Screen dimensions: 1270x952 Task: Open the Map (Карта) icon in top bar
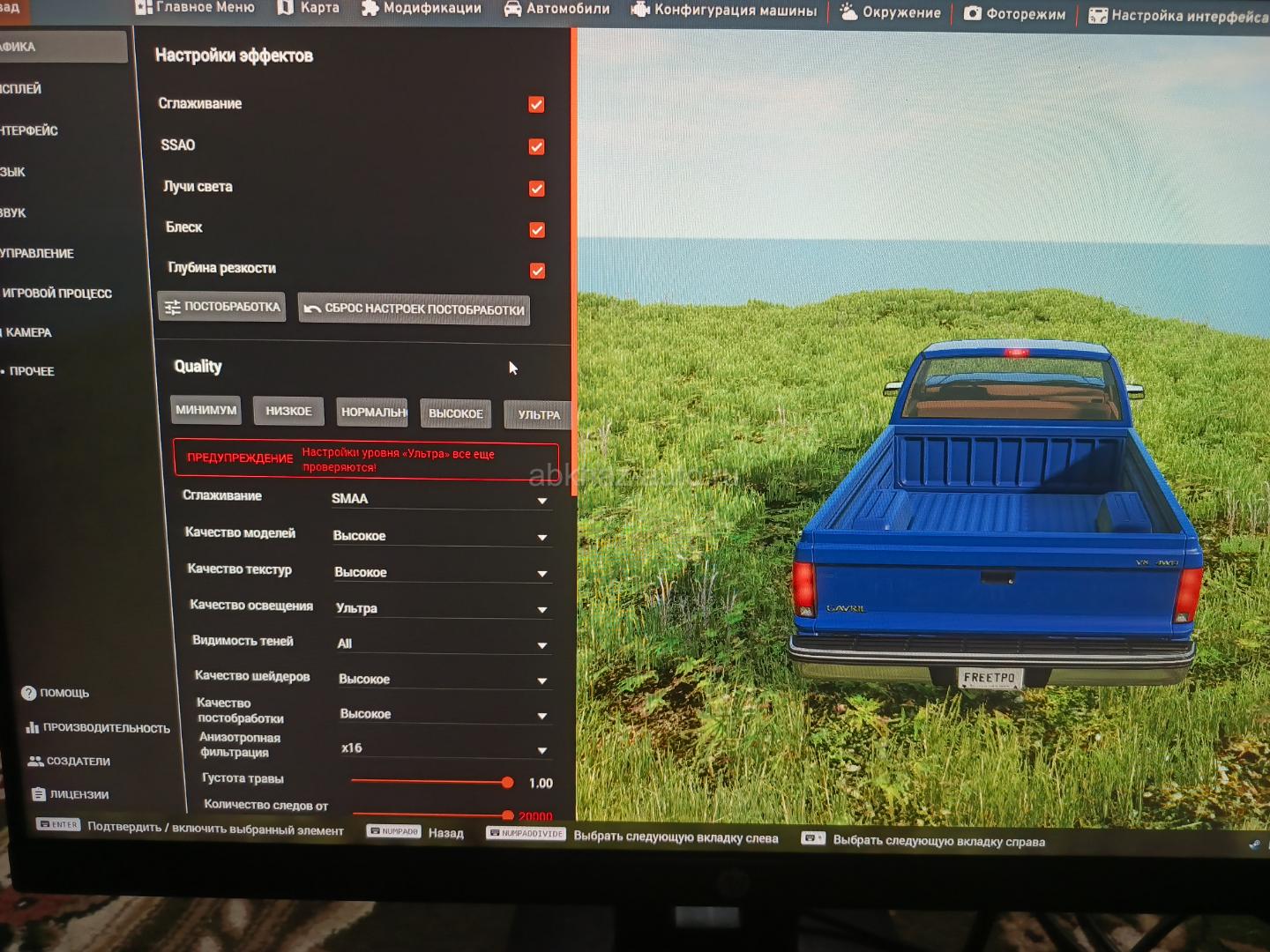pyautogui.click(x=286, y=8)
